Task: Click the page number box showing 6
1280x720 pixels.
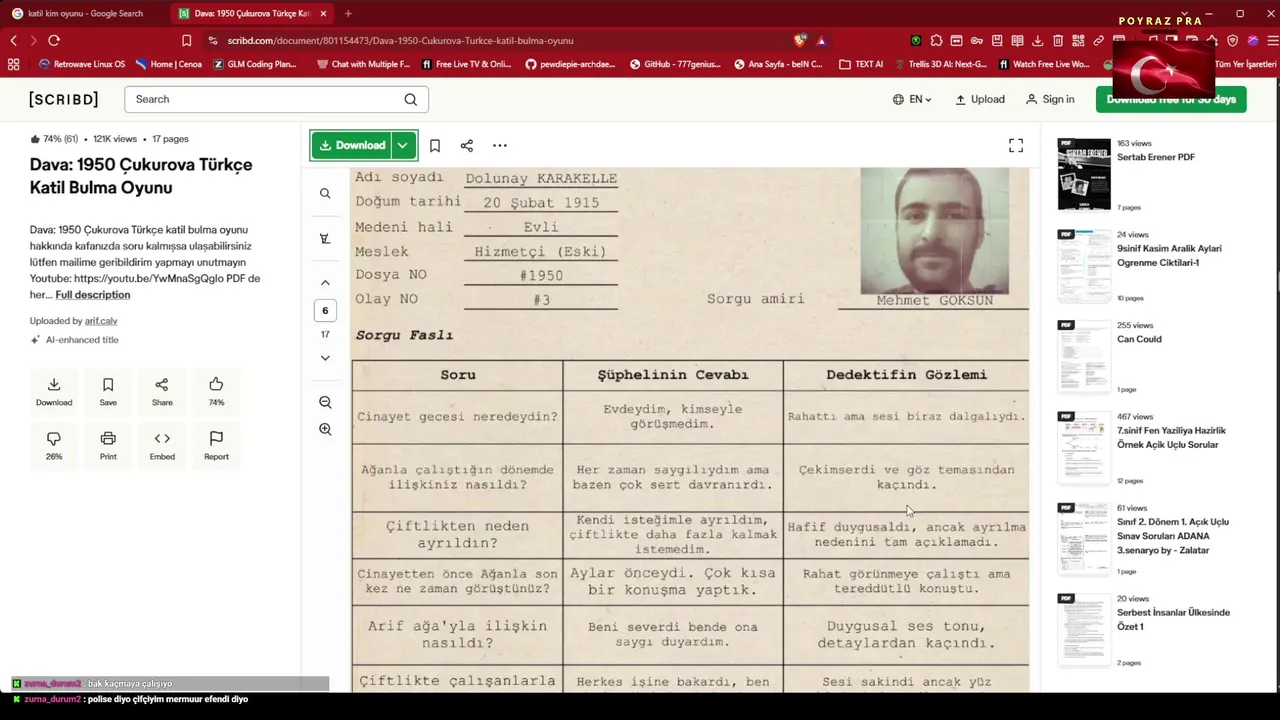Action: 325,310
